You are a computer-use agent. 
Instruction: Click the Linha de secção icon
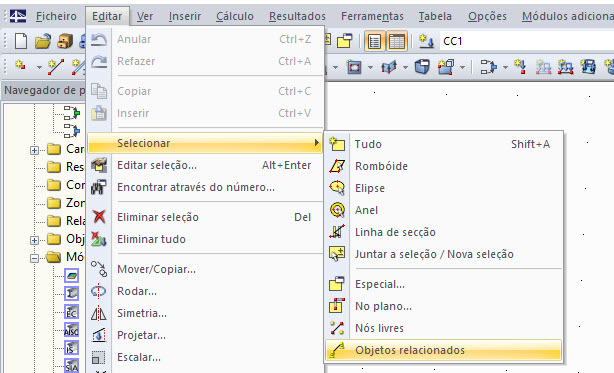[x=337, y=232]
